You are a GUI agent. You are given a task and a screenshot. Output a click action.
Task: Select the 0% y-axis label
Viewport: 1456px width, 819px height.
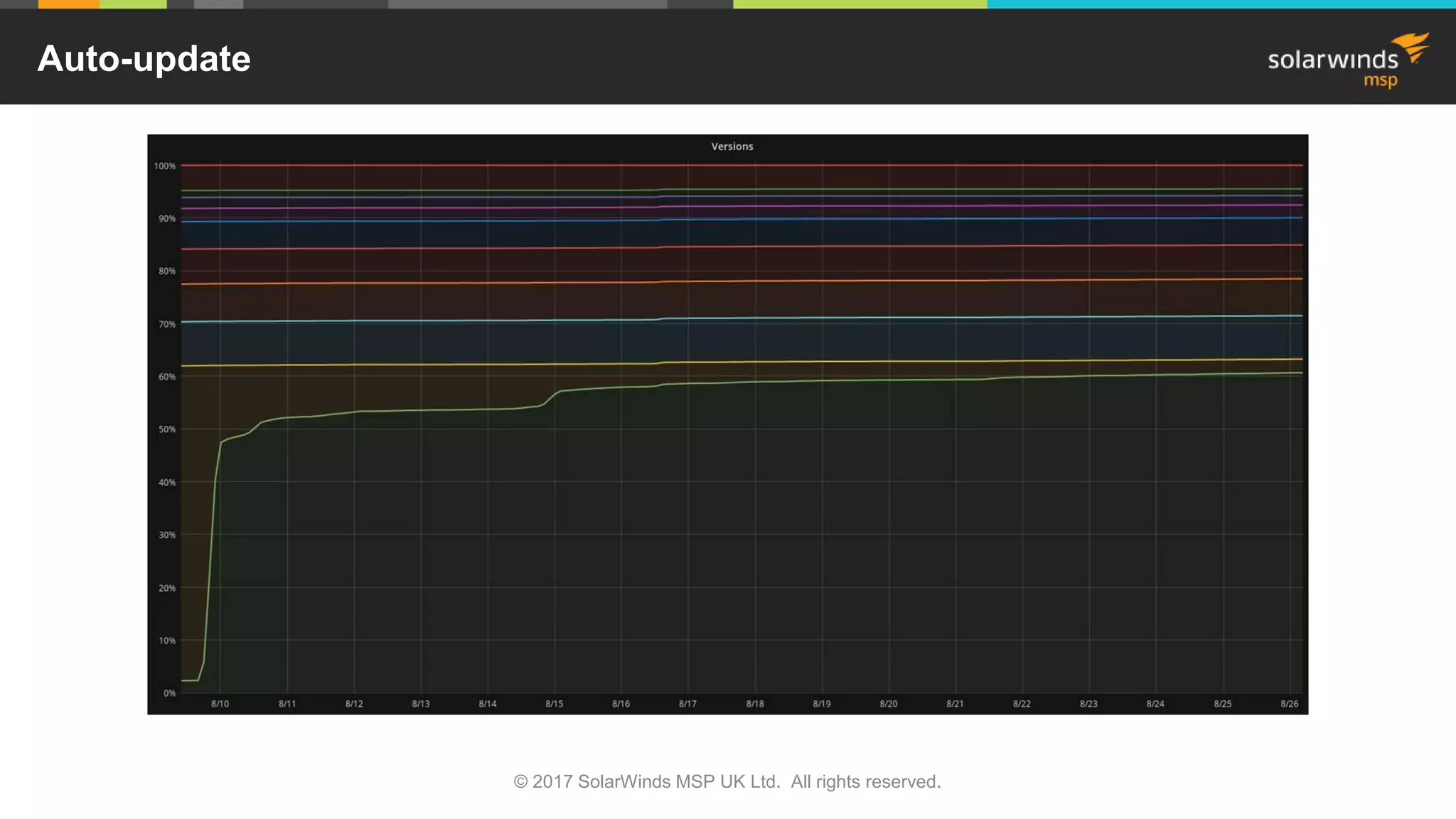tap(169, 693)
